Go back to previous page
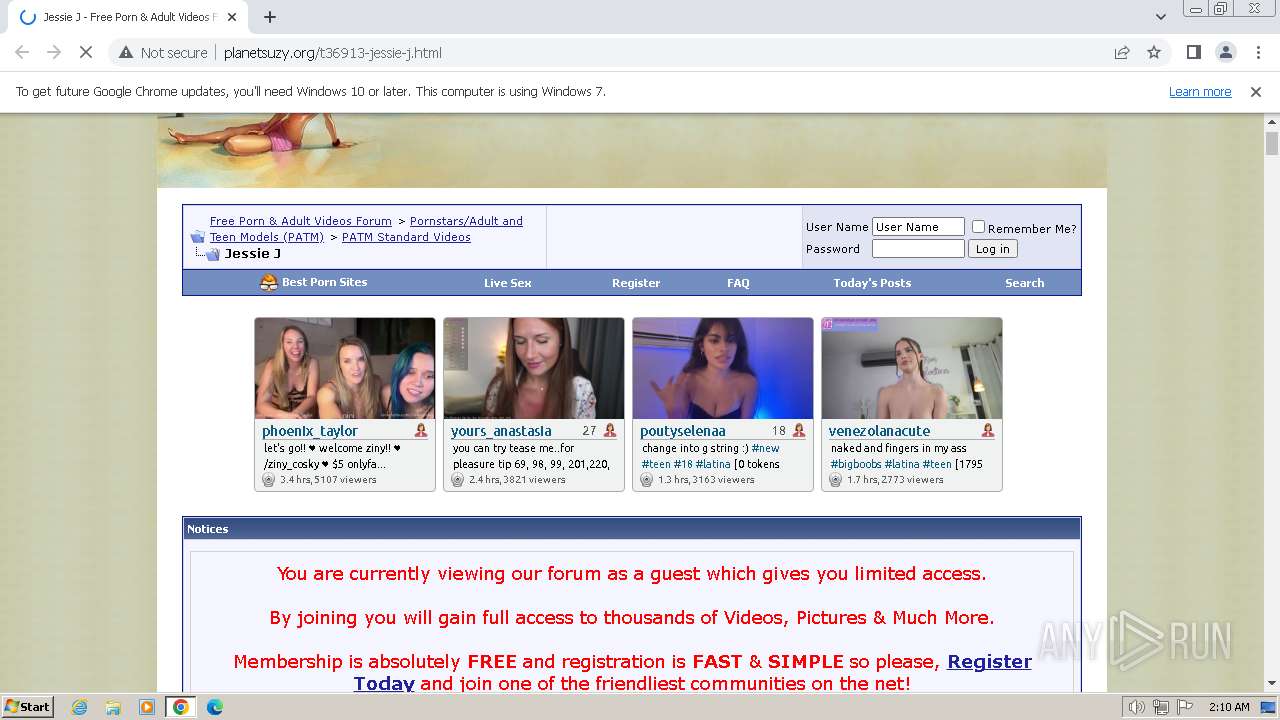The height and width of the screenshot is (720, 1280). pyautogui.click(x=22, y=52)
